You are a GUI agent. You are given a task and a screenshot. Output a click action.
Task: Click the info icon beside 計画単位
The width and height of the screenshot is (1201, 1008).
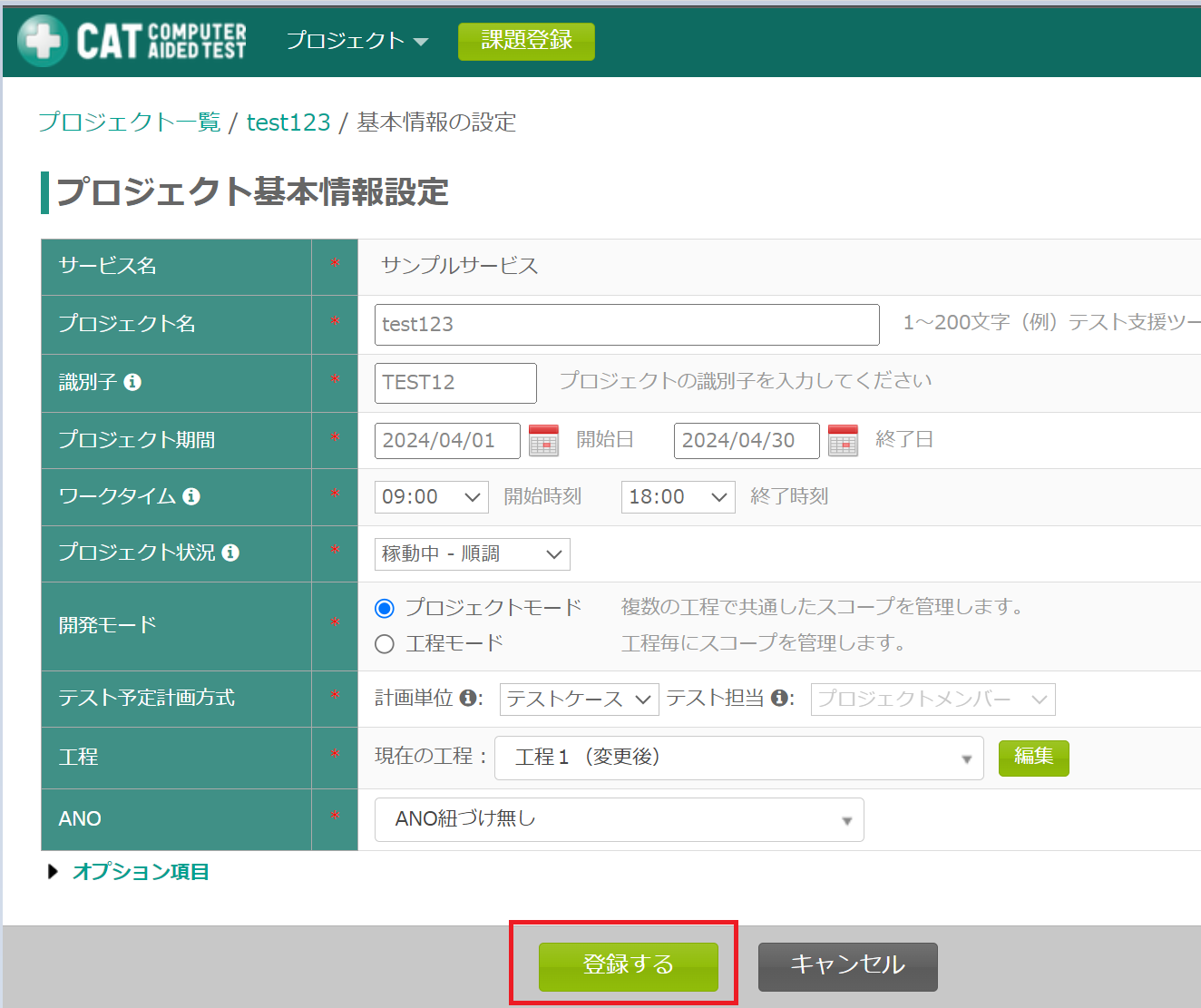pyautogui.click(x=468, y=698)
